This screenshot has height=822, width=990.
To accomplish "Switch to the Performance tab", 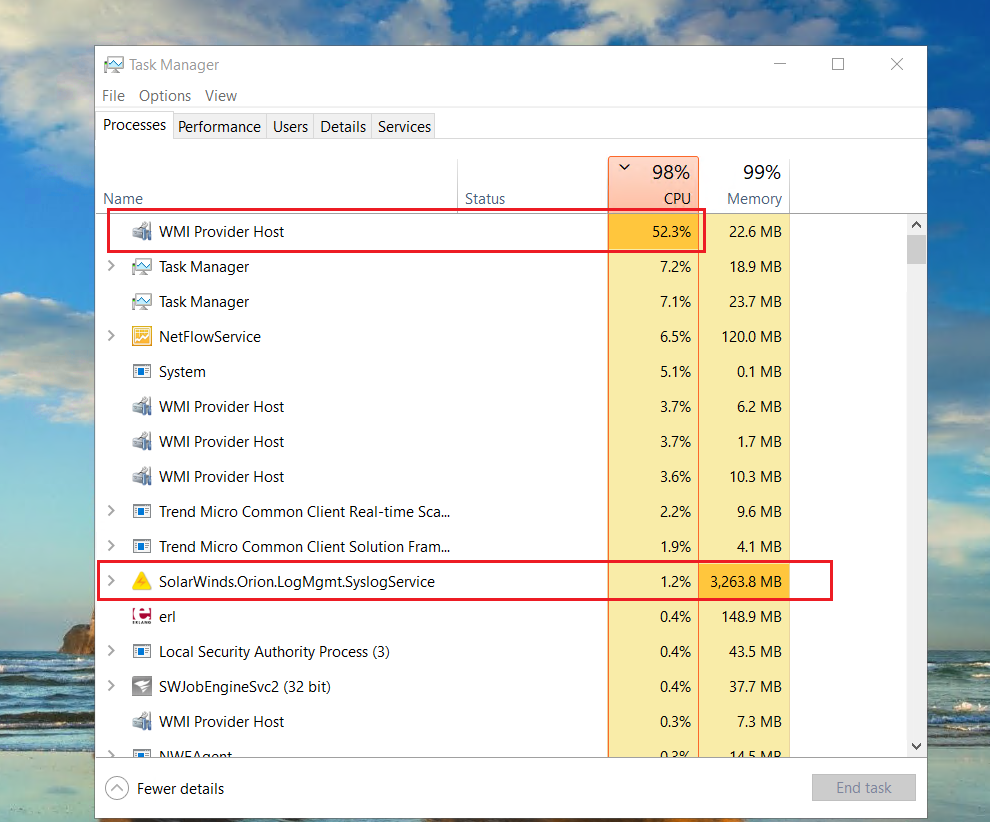I will coord(219,127).
